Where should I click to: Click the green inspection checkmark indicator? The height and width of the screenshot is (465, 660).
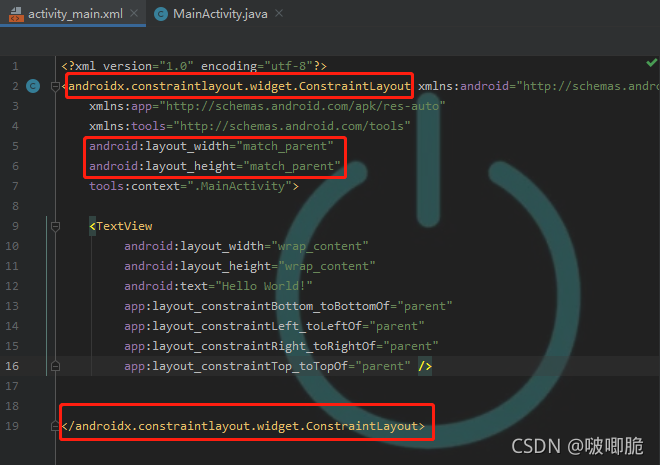pyautogui.click(x=652, y=63)
